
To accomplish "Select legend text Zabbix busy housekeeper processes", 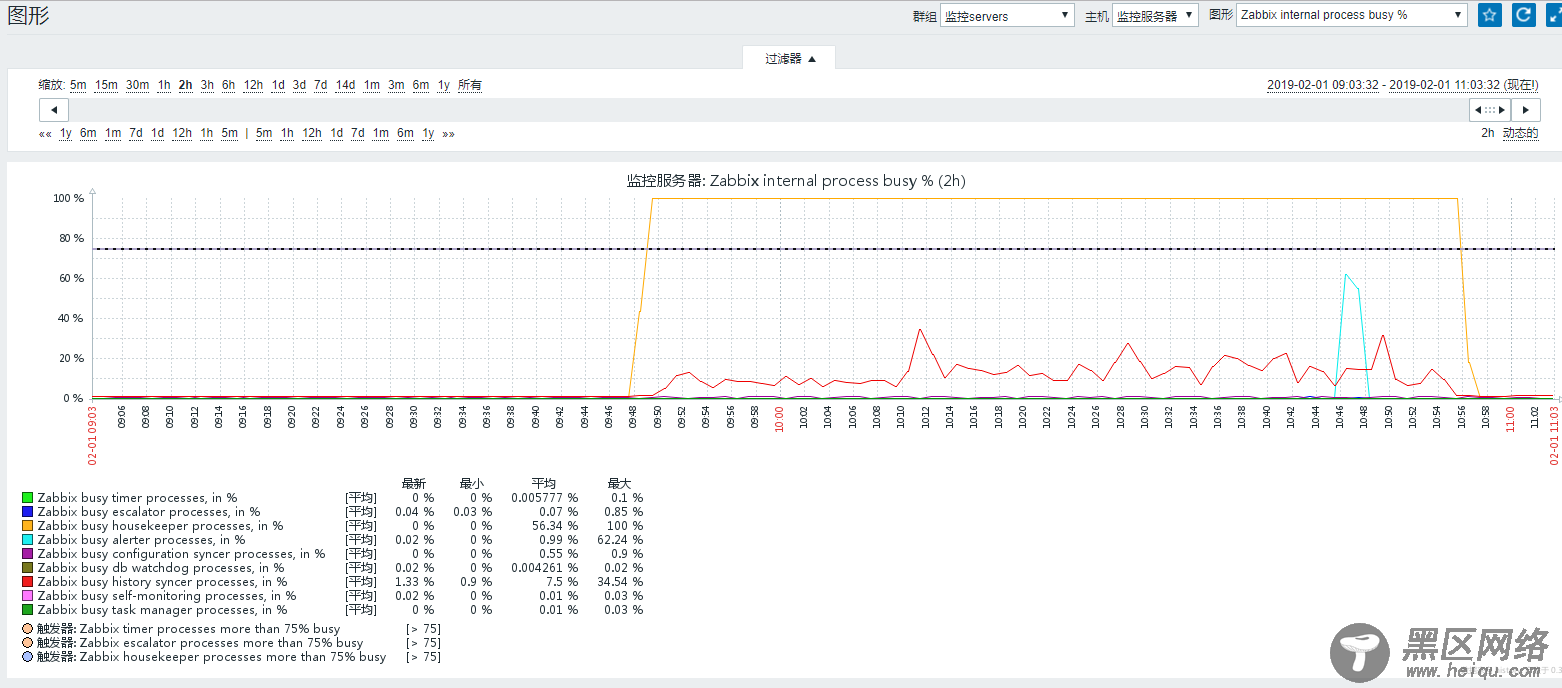I will pos(160,526).
